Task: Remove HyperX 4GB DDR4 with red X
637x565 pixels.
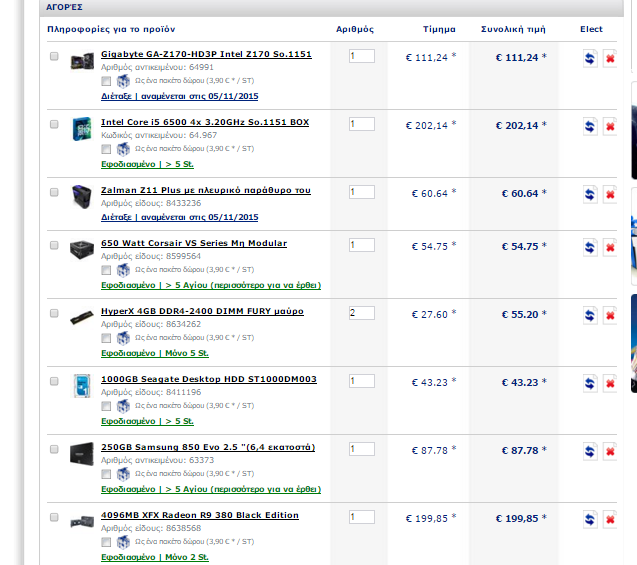Action: (610, 316)
